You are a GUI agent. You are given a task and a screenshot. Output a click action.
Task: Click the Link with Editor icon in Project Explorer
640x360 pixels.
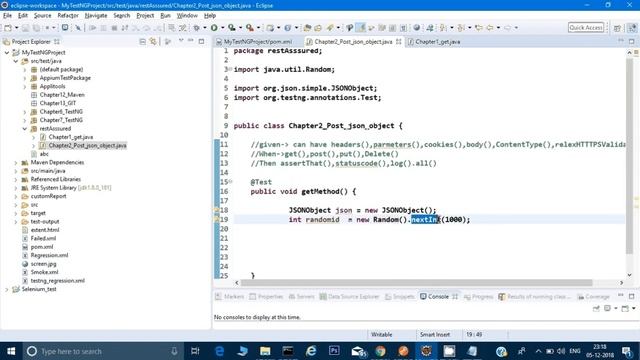[153, 41]
